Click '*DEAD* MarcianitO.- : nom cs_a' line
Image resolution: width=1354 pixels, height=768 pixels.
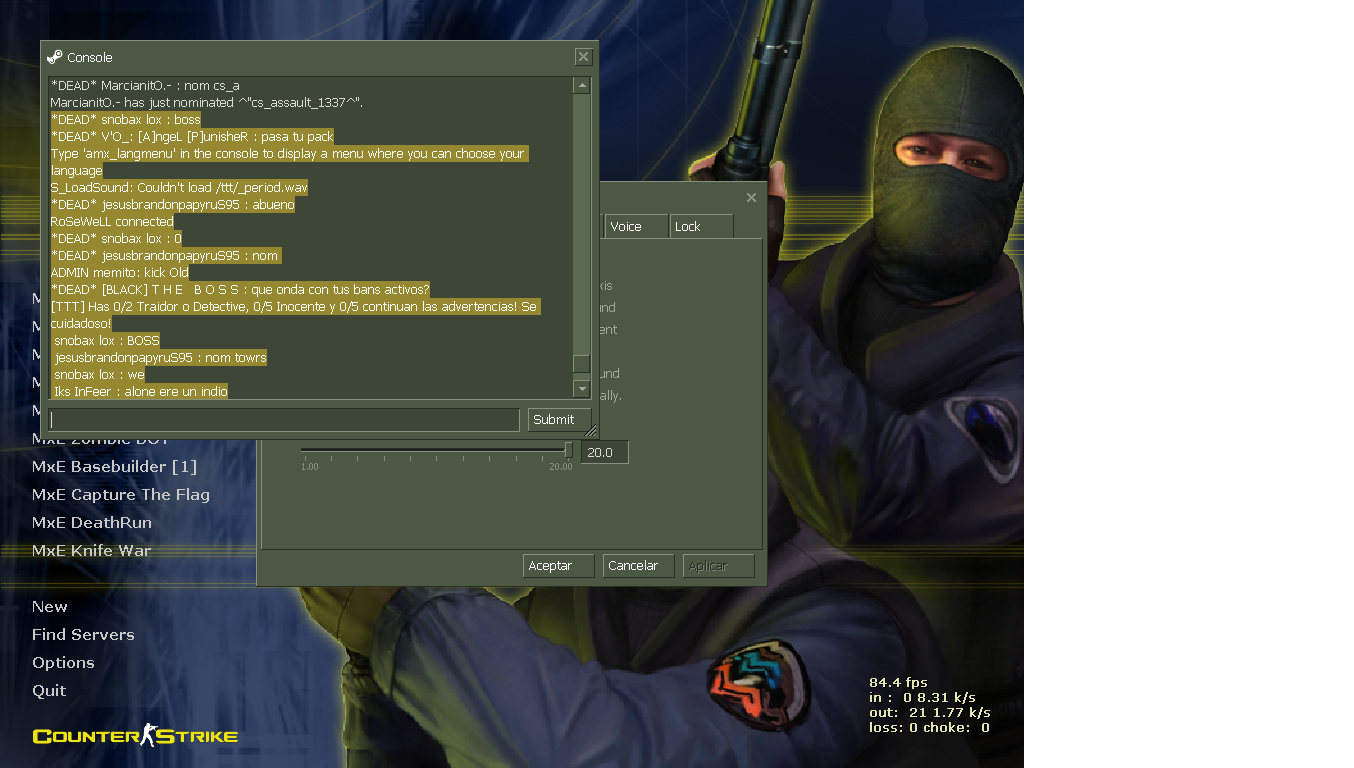tap(145, 86)
